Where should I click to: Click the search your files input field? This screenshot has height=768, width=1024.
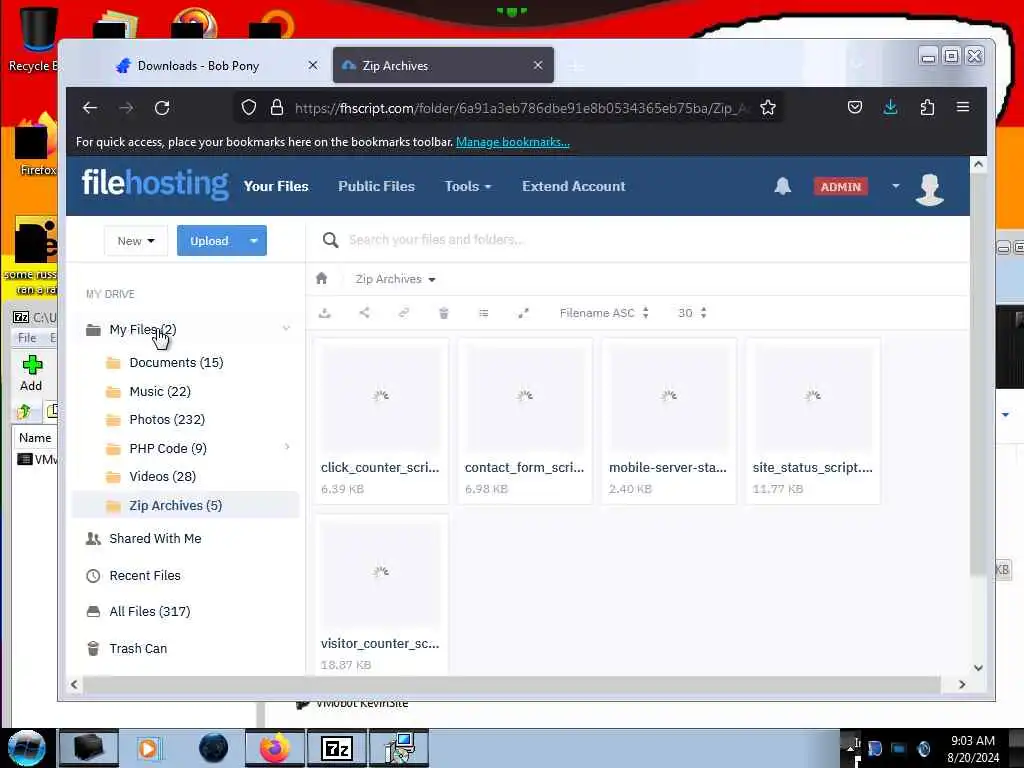point(653,240)
